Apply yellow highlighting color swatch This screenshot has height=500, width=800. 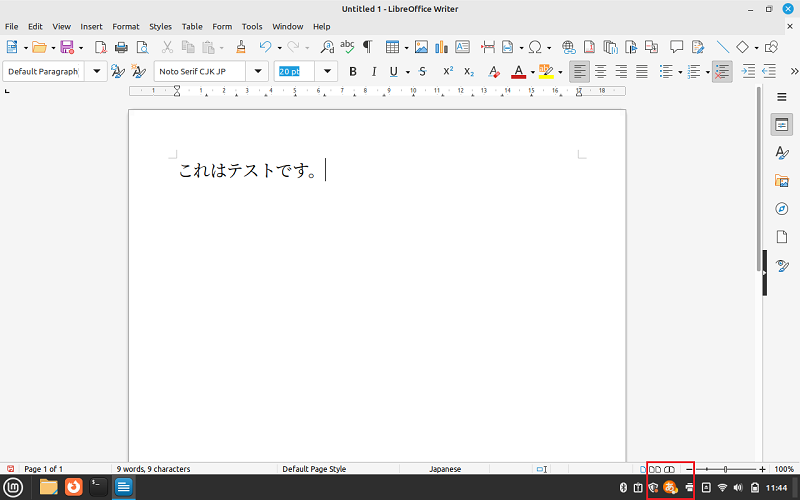pos(546,72)
